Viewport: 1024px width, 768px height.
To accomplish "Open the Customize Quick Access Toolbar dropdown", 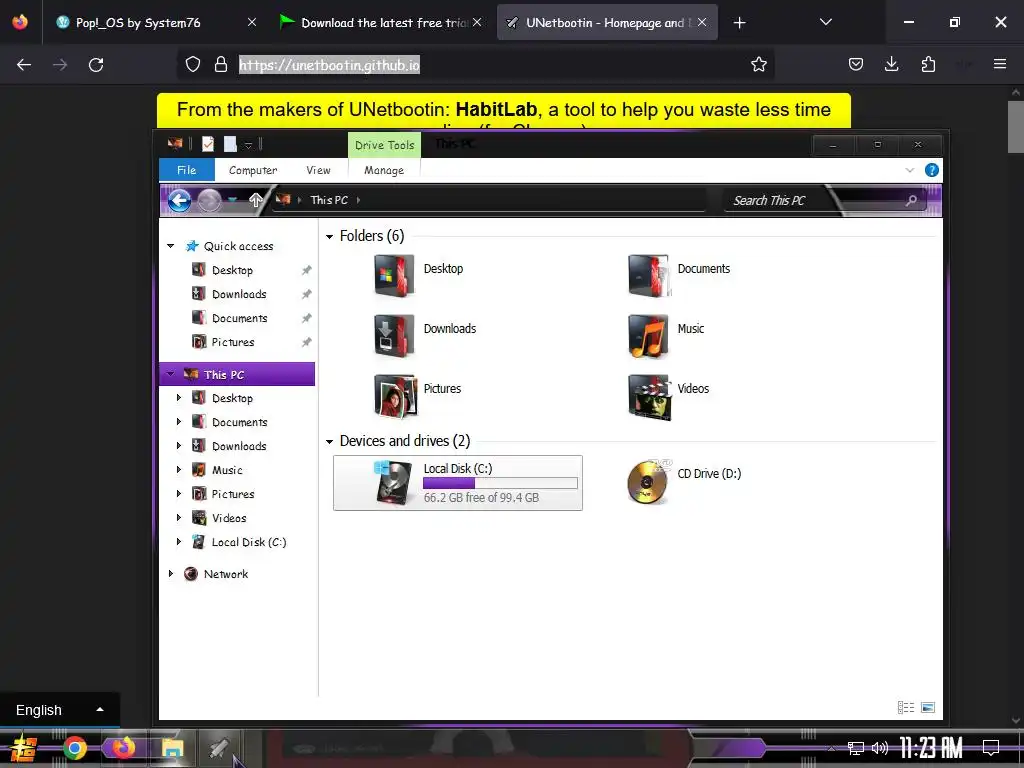I will (x=248, y=145).
